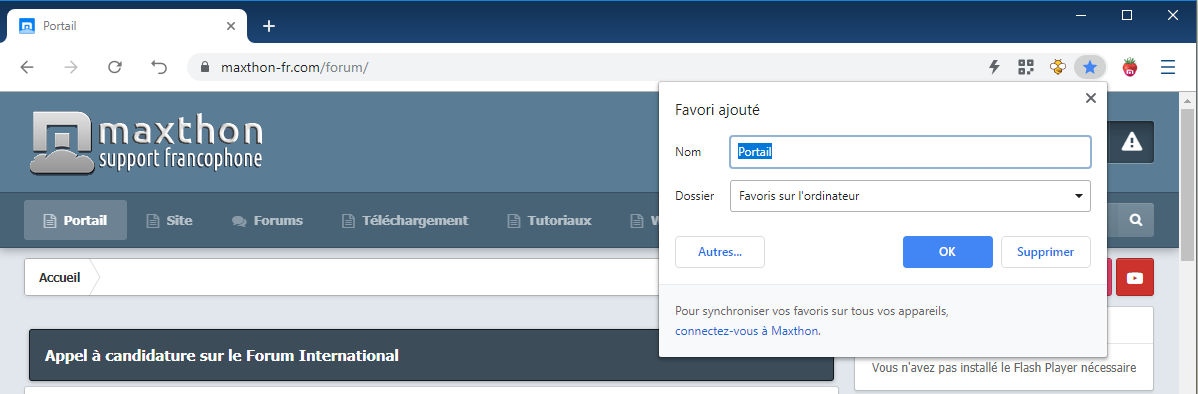Click the Nom text field containing Portail
This screenshot has width=1198, height=394.
[910, 152]
